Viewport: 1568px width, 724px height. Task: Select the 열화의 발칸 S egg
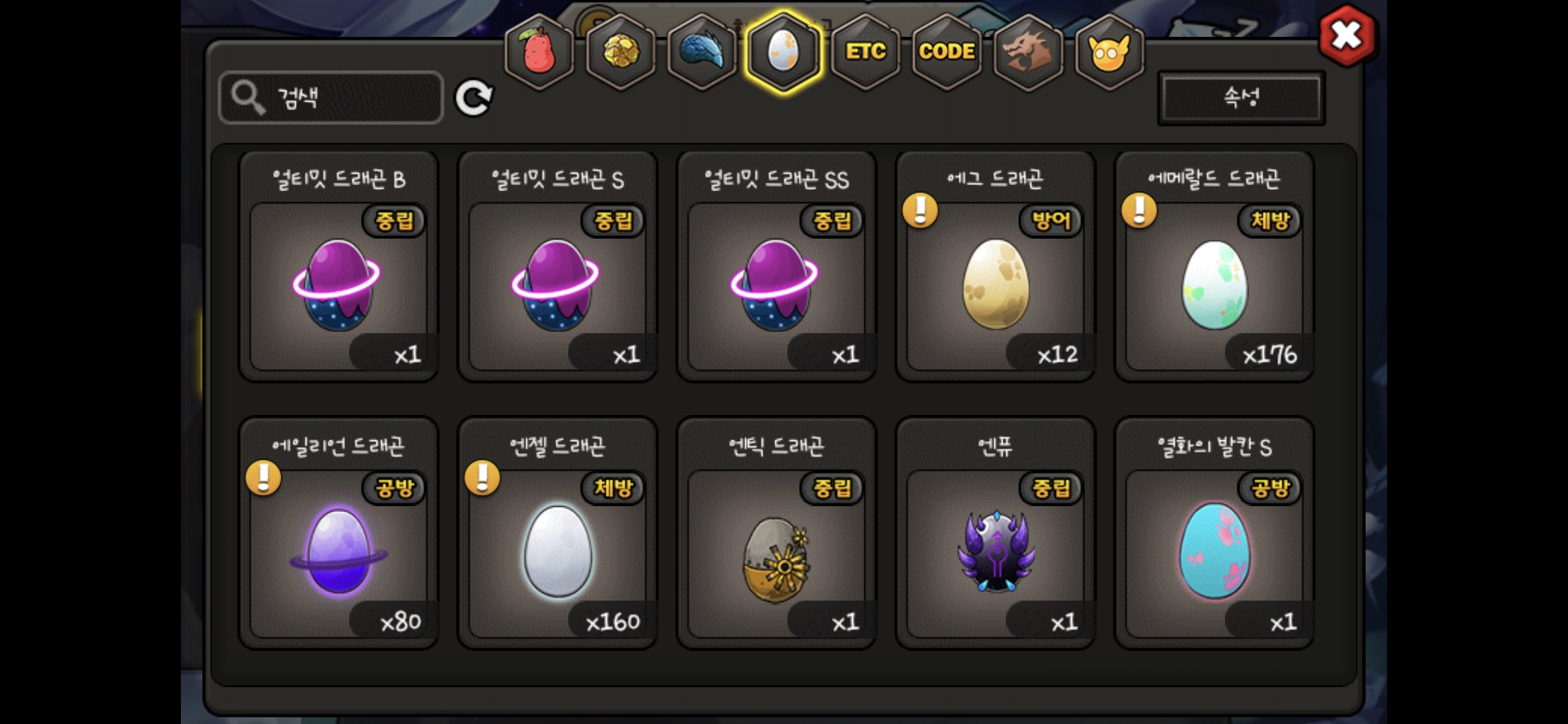tap(1214, 534)
